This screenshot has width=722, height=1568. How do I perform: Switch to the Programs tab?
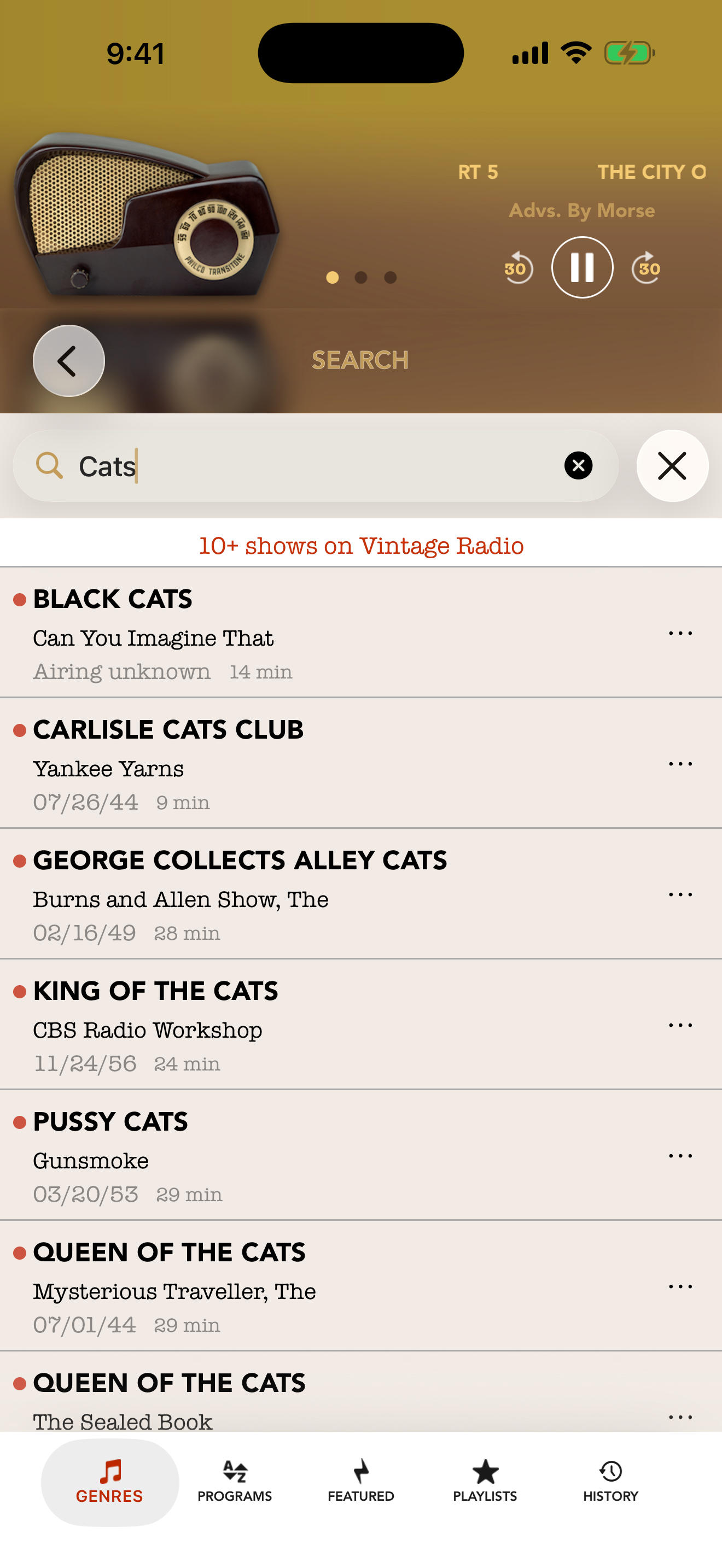235,1482
